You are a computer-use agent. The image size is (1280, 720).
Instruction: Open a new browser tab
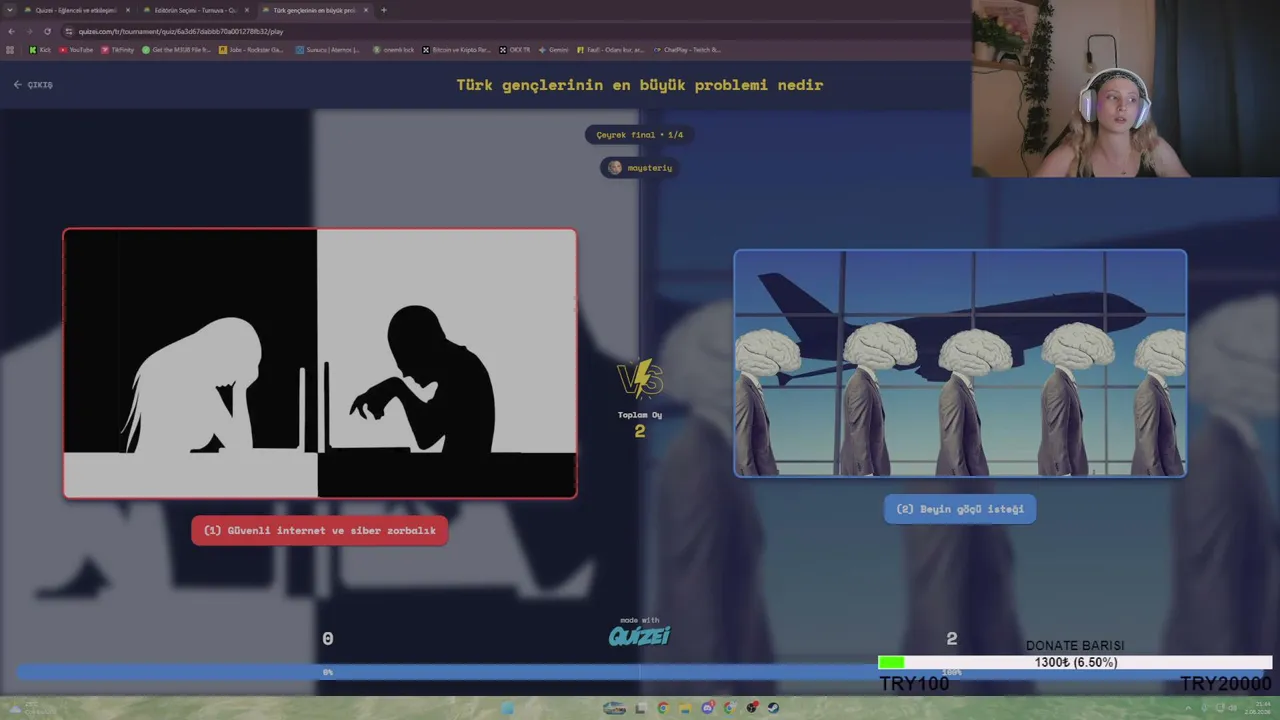(x=384, y=10)
